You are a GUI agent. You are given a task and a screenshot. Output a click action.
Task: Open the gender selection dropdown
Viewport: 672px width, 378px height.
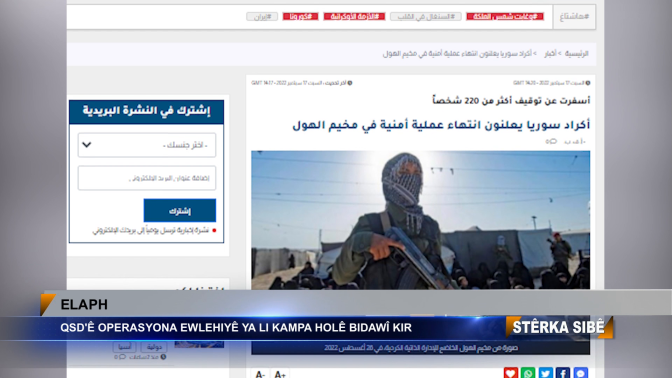(x=147, y=145)
